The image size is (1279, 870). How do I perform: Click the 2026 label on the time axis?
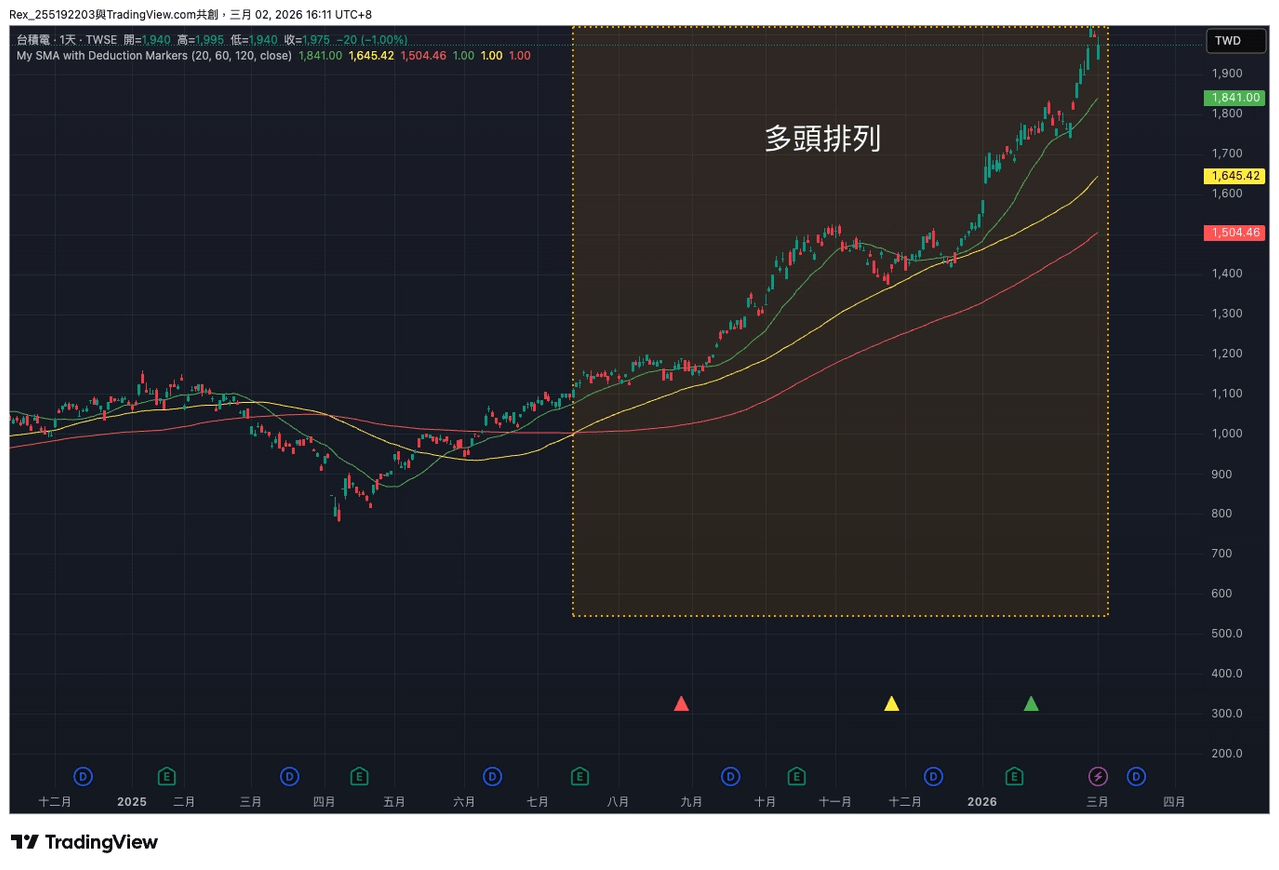tap(982, 802)
